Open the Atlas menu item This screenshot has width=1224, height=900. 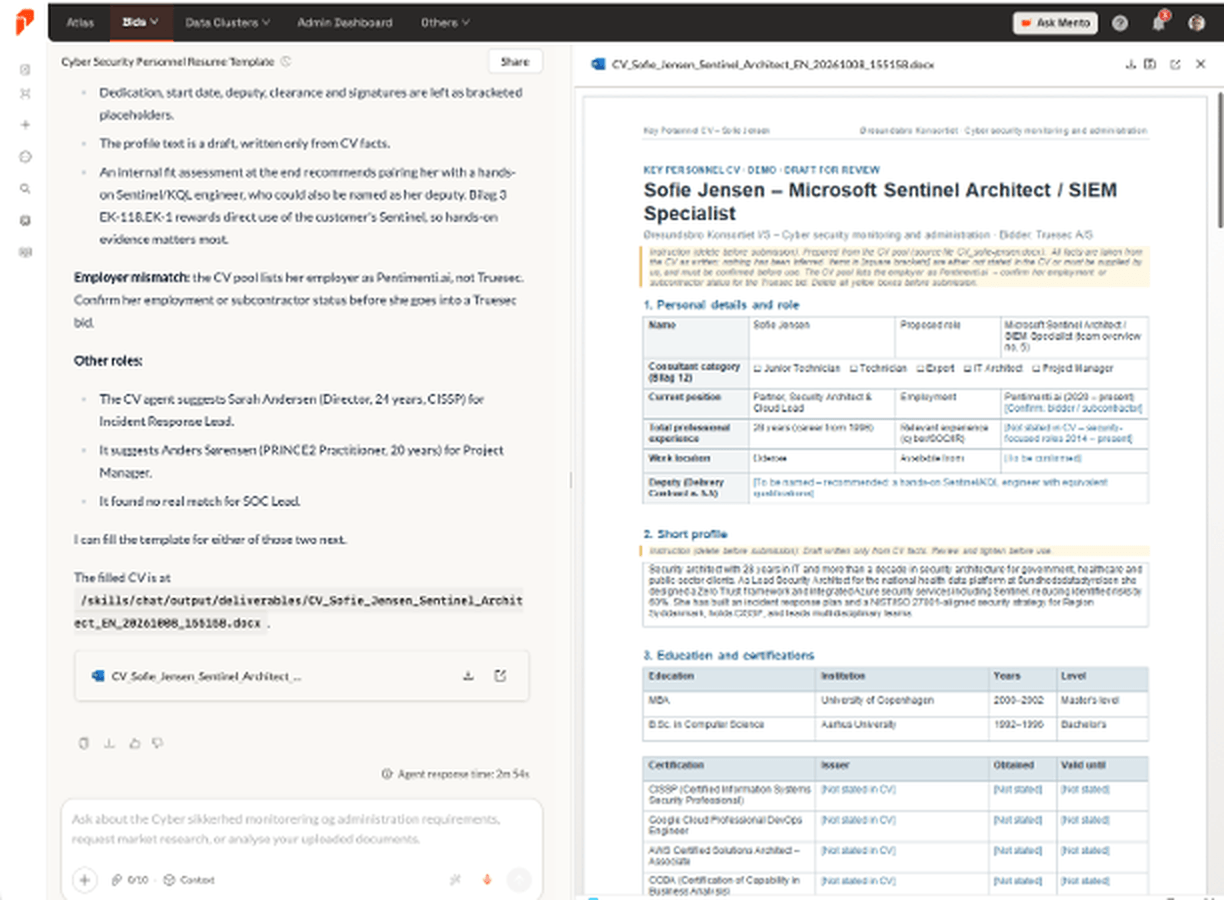coord(80,22)
